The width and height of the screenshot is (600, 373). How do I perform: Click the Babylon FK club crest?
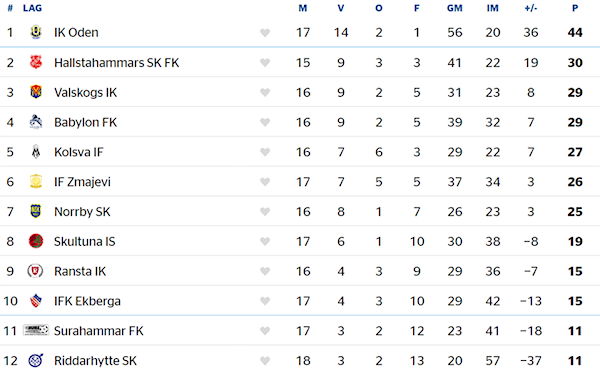(36, 122)
